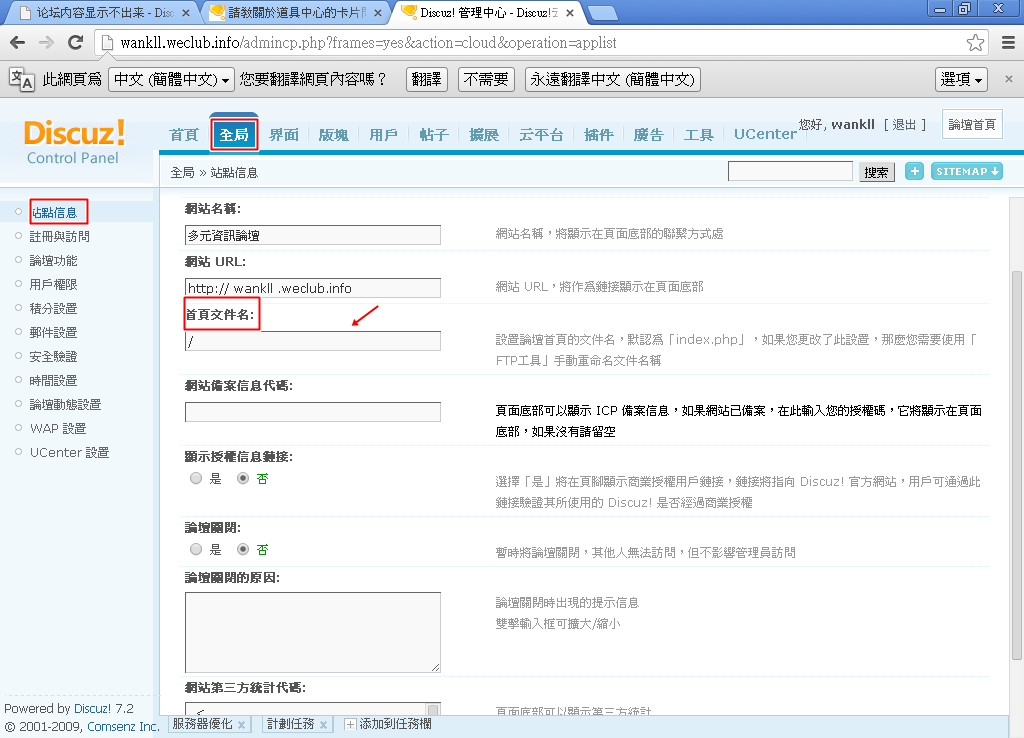The width and height of the screenshot is (1024, 738).
Task: Open the 中文 (簡體中文) language dropdown
Action: coord(171,80)
